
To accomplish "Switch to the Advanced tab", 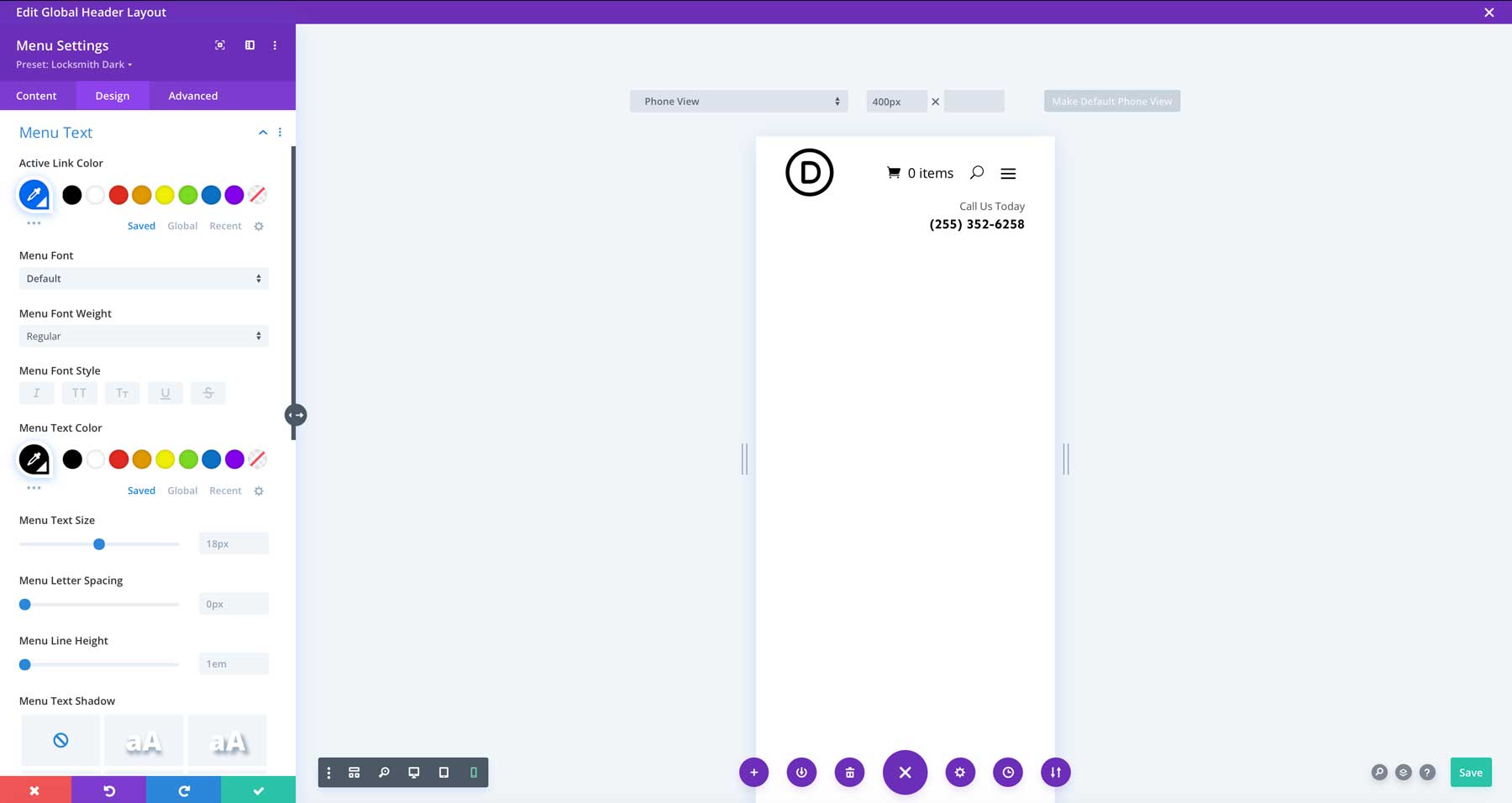I will 192,95.
